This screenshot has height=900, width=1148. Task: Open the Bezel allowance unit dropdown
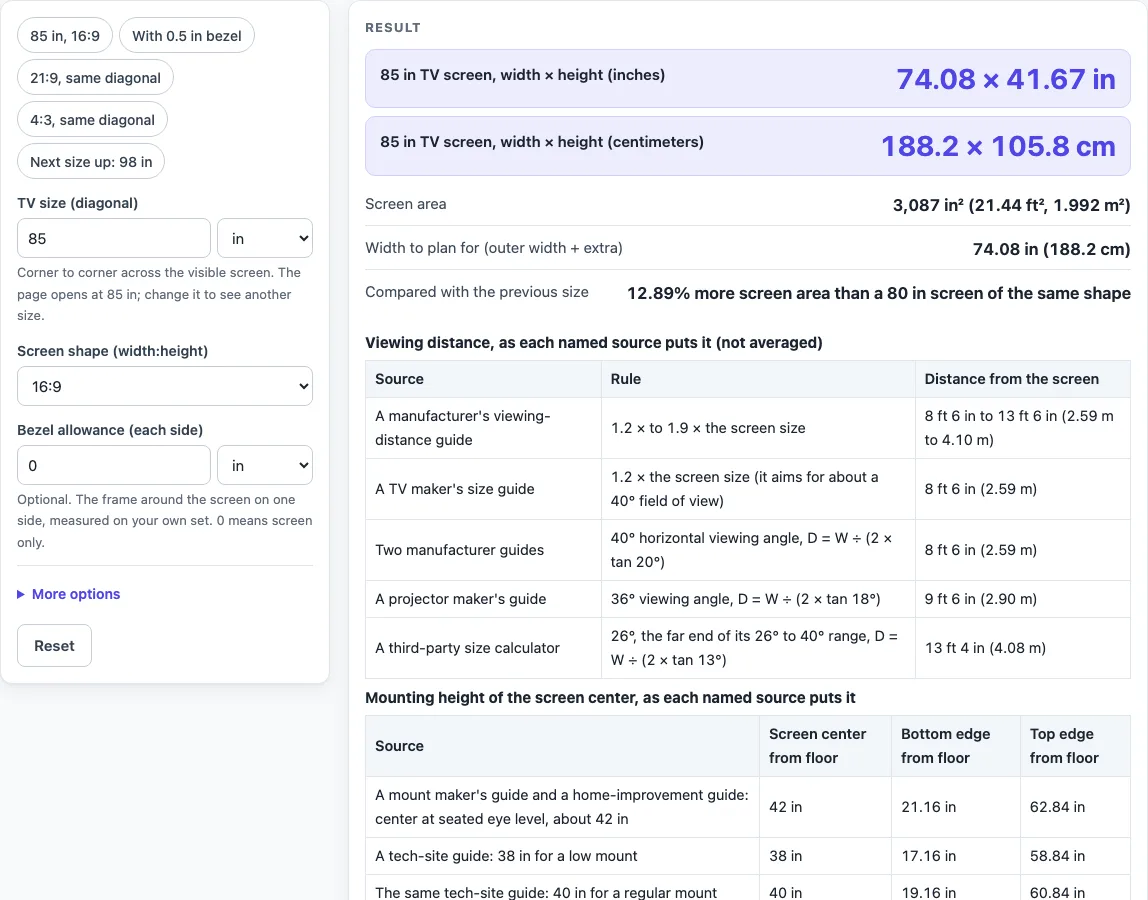click(265, 465)
